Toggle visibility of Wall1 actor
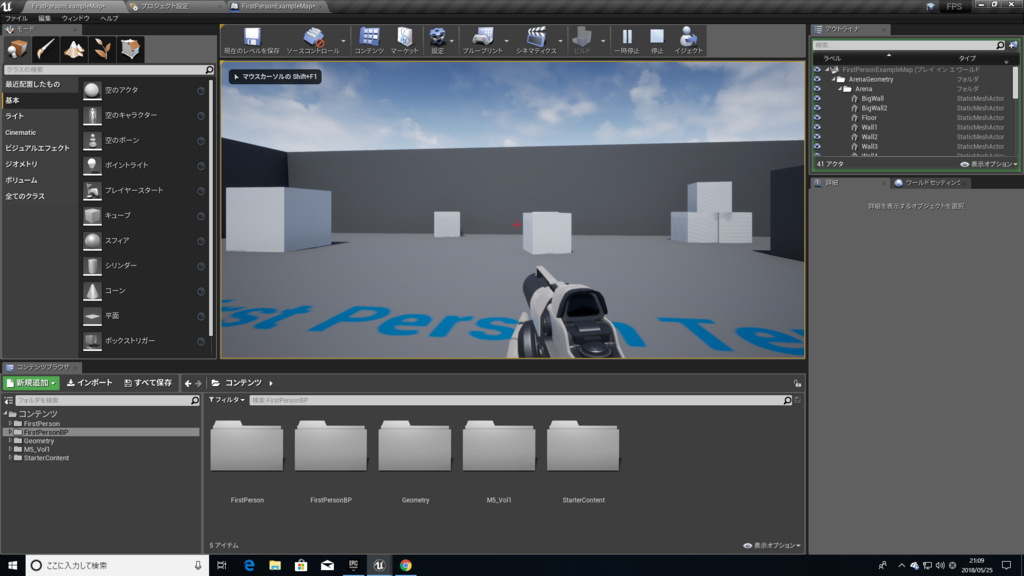This screenshot has width=1024, height=576. (817, 127)
